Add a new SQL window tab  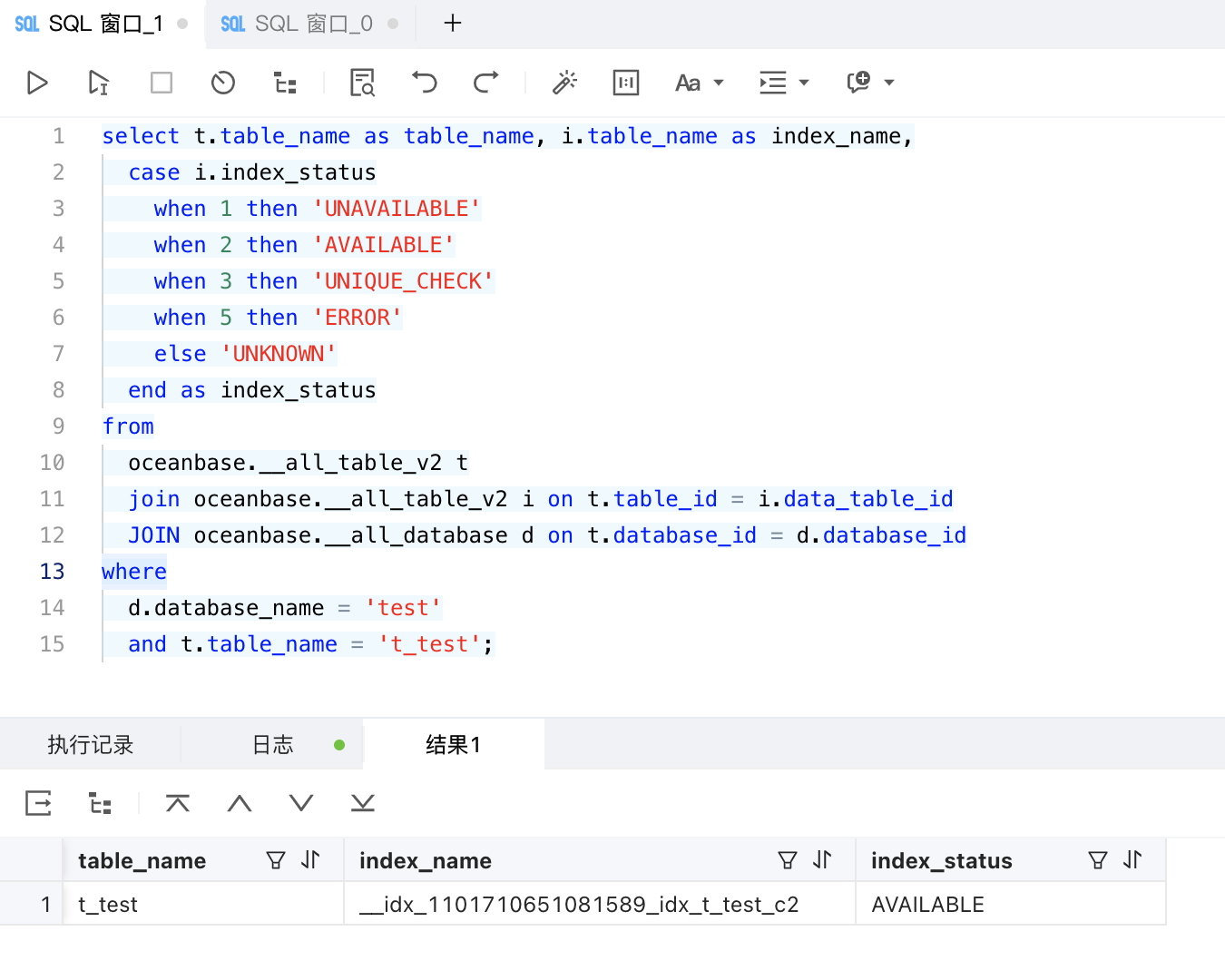[x=453, y=24]
